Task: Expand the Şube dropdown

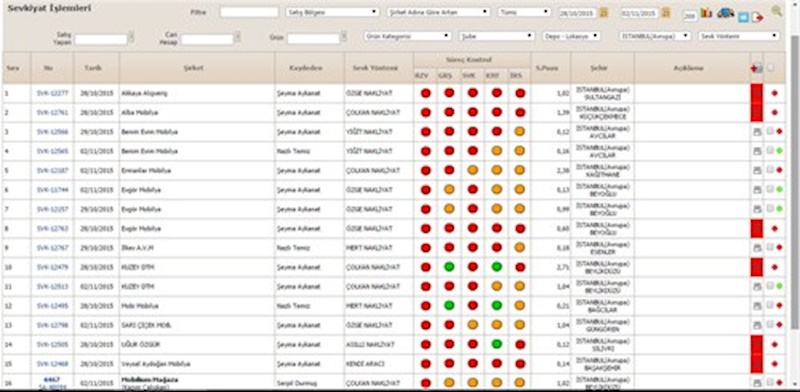Action: pos(496,36)
